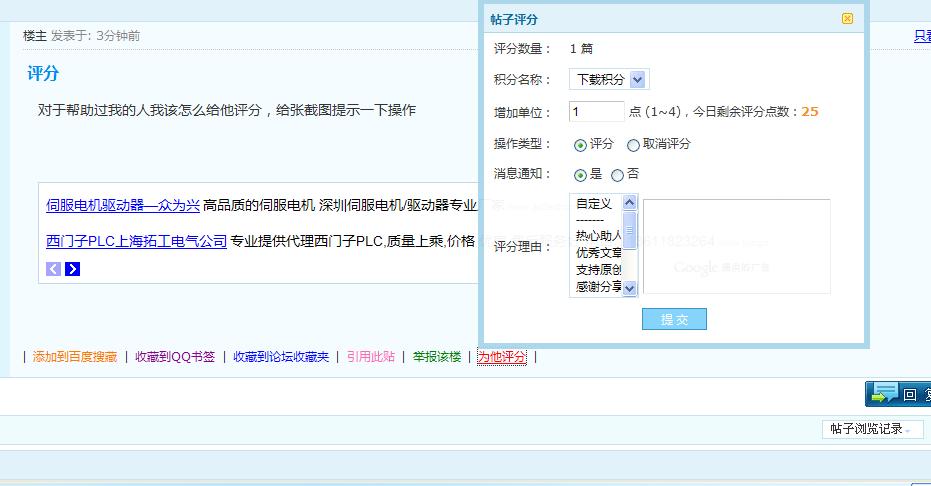Viewport: 931px width, 486px height.
Task: Click the previous ad arrow icon
Action: (54, 269)
